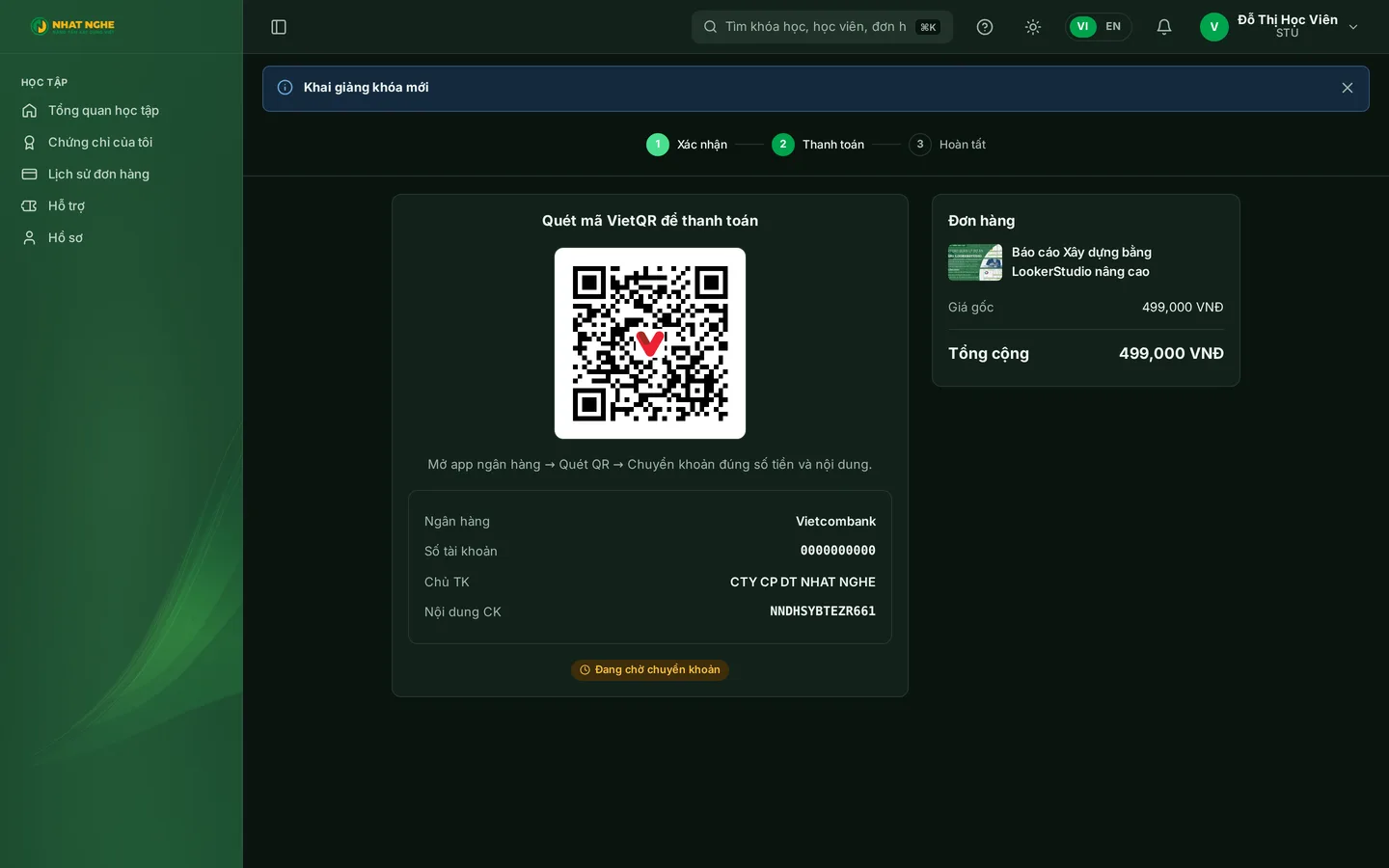Open Chứng chỉ của tôi
Viewport: 1389px width, 868px height.
100,143
